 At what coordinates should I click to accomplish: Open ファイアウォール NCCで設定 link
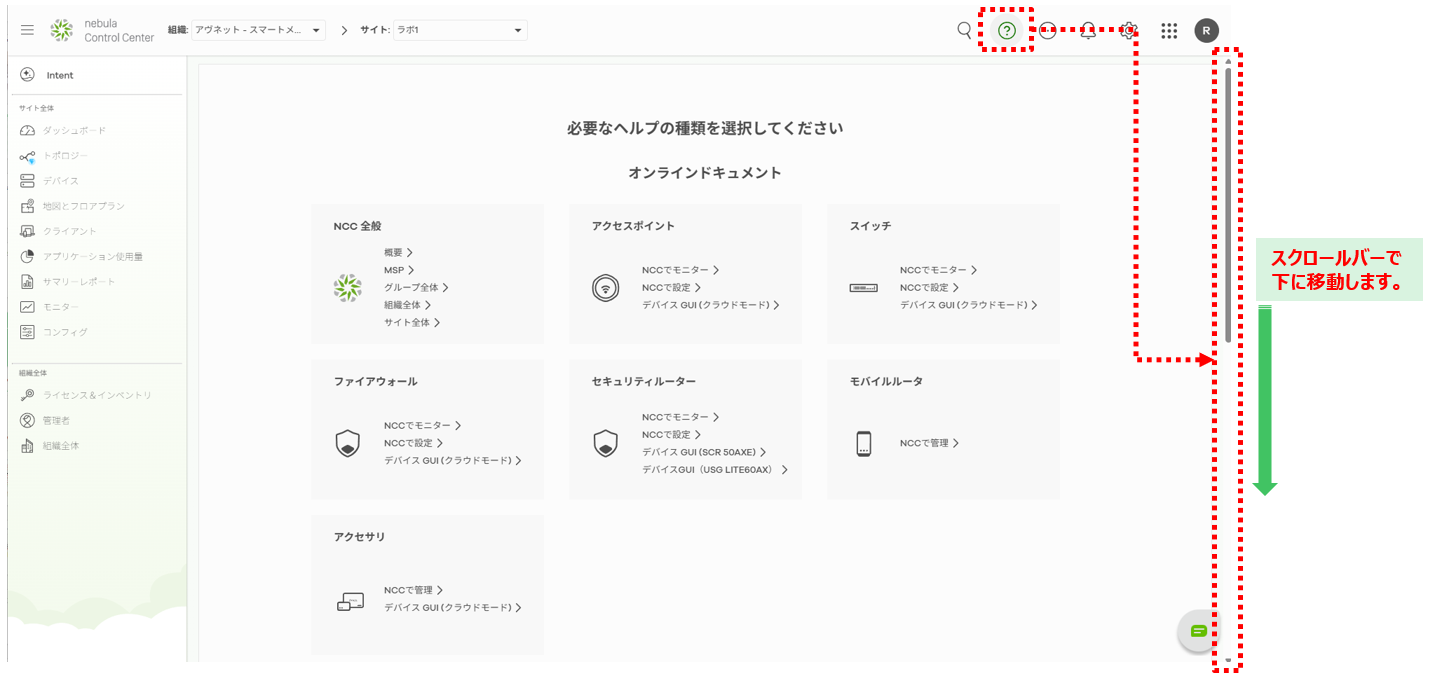pos(414,443)
